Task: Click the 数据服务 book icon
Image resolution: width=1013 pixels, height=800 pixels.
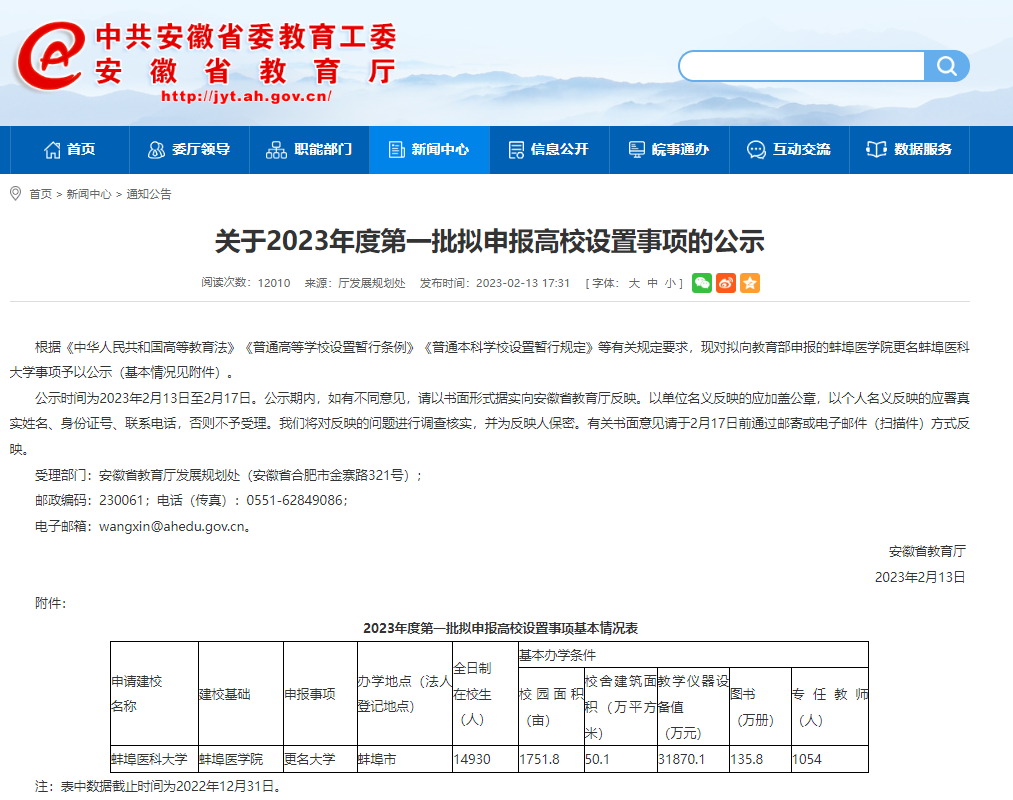Action: (x=876, y=150)
